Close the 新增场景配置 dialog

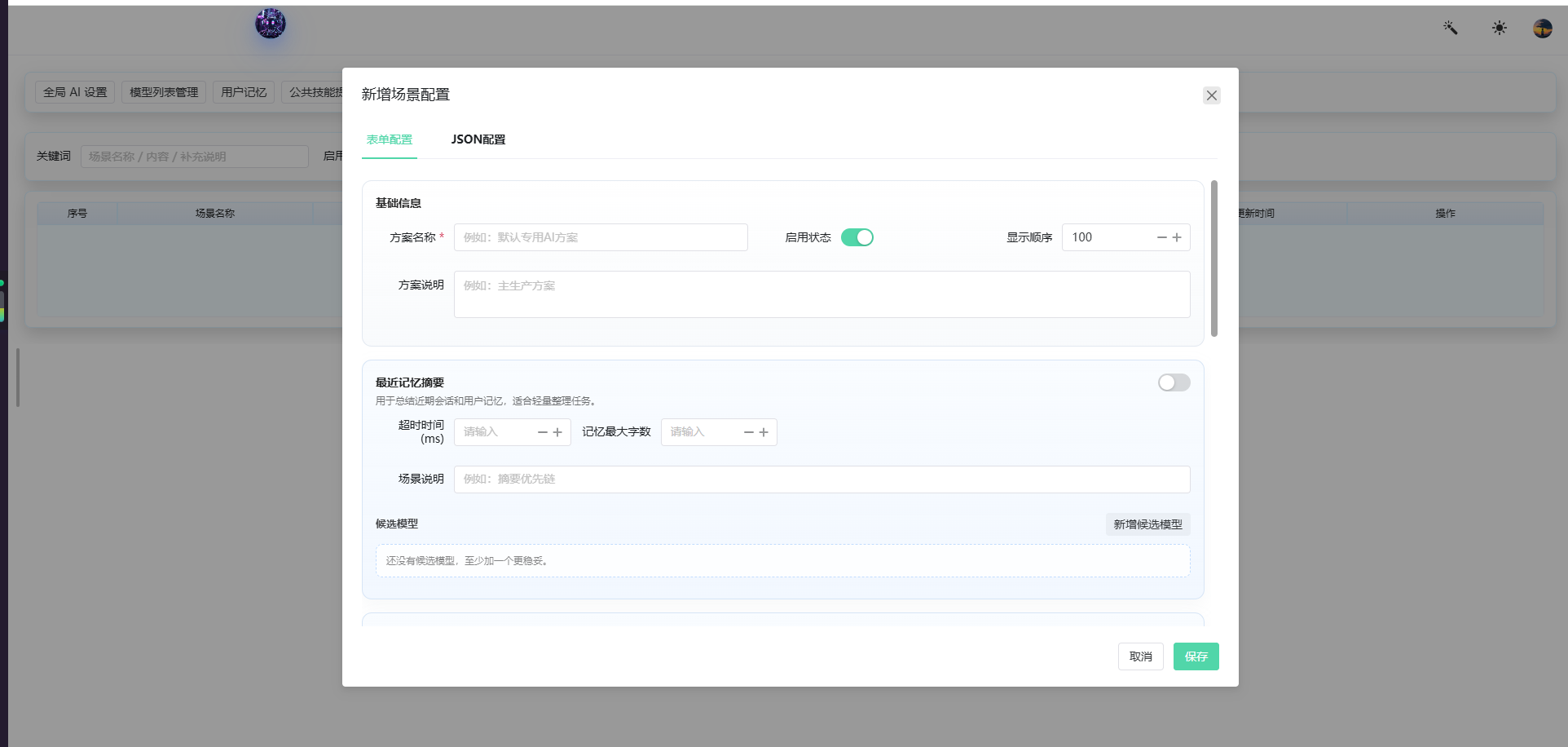tap(1212, 95)
